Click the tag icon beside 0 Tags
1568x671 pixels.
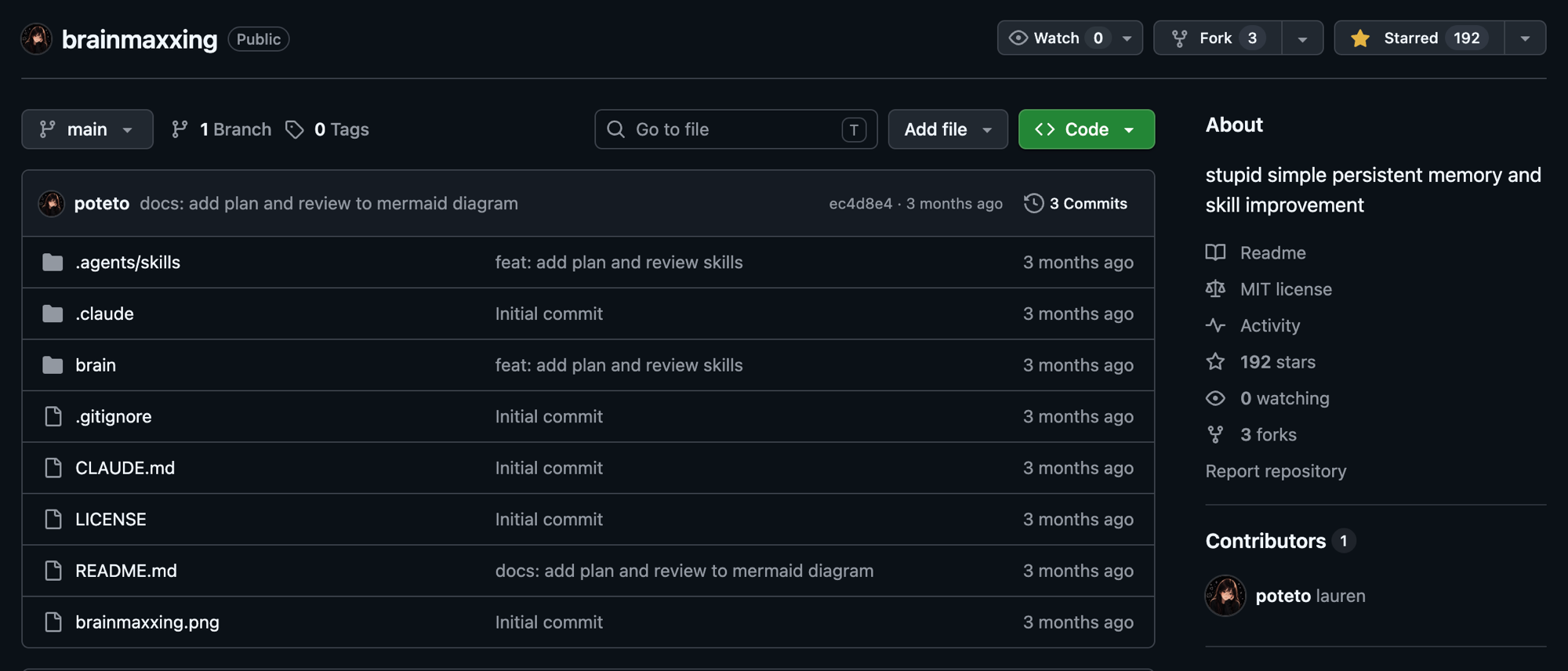[294, 129]
